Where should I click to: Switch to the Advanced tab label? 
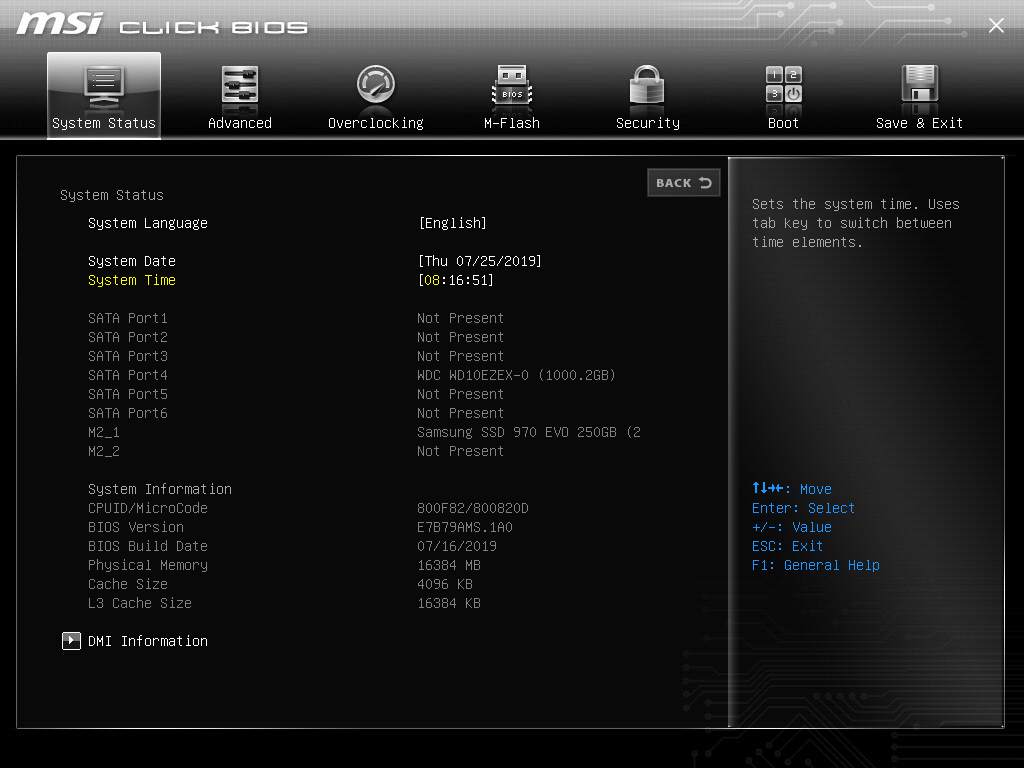[x=240, y=123]
